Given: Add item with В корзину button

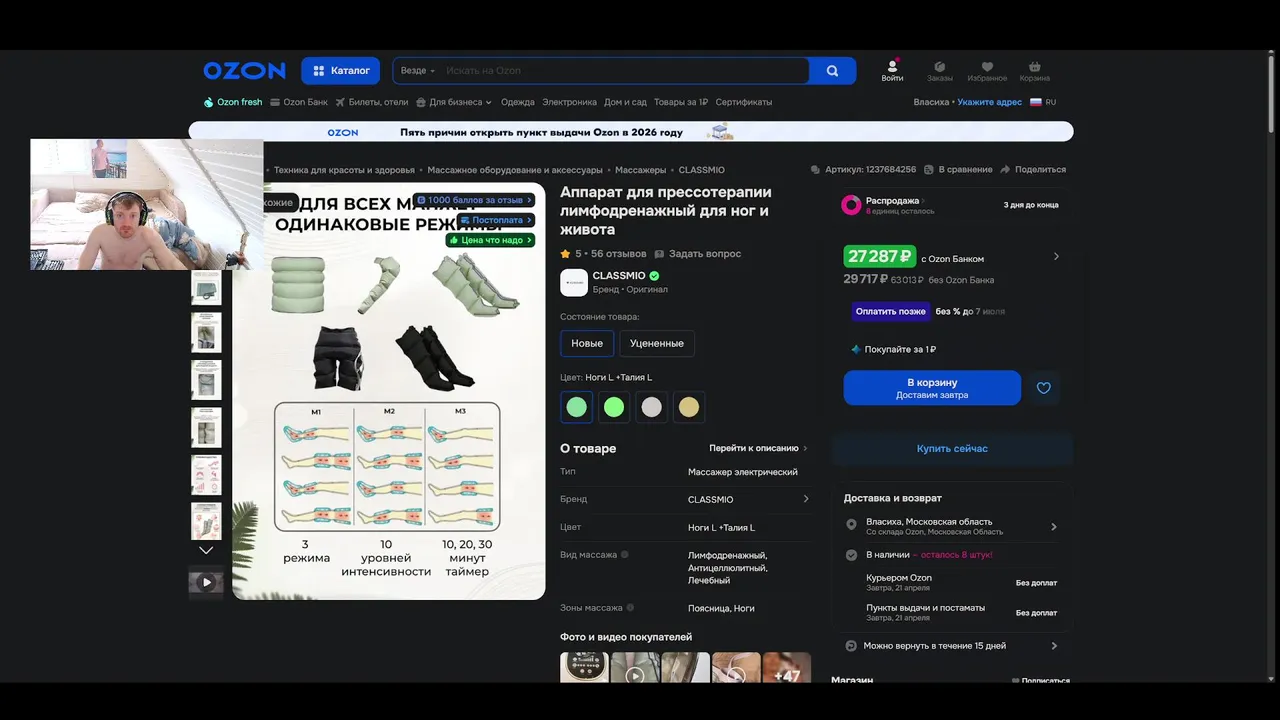Looking at the screenshot, I should pos(932,388).
